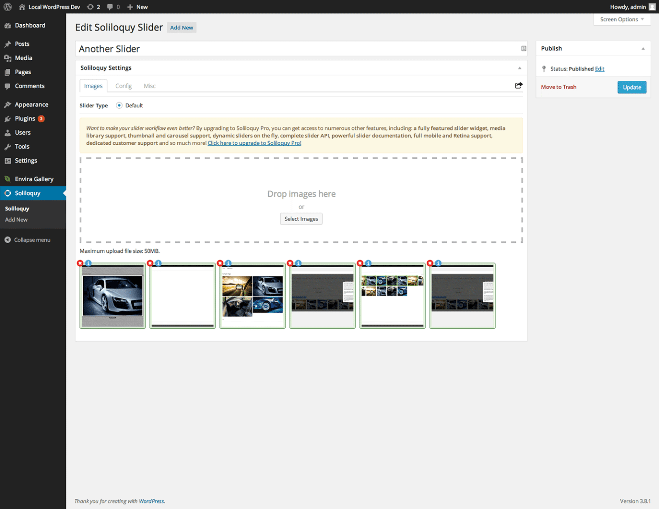The image size is (659, 509).
Task: Collapse the Soliloquy Settings panel
Action: click(519, 68)
